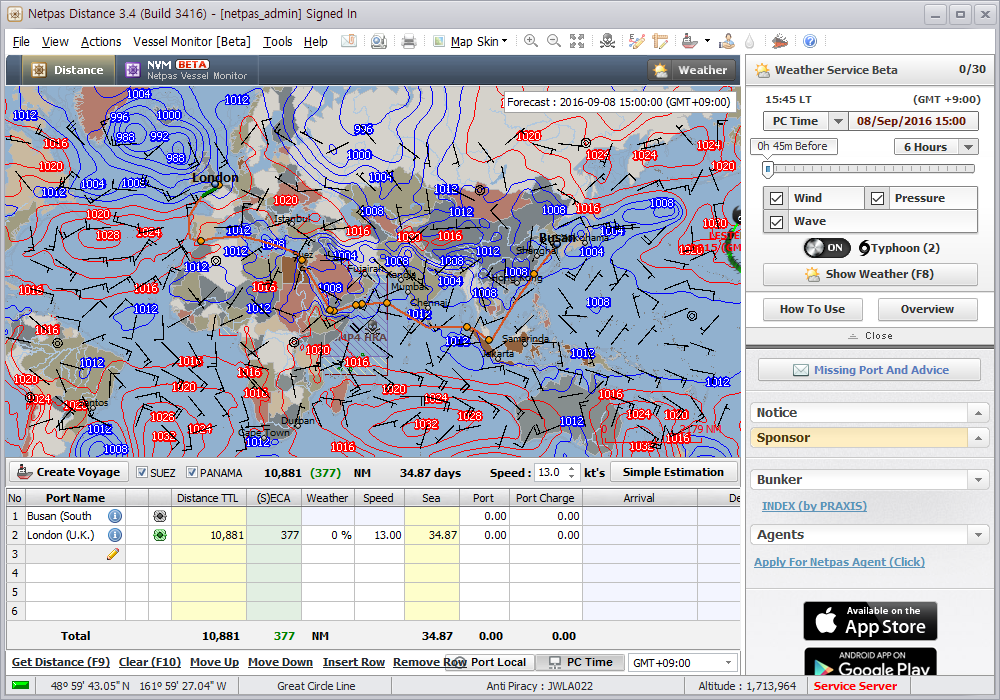Switch to the Distance tab

(x=69, y=70)
